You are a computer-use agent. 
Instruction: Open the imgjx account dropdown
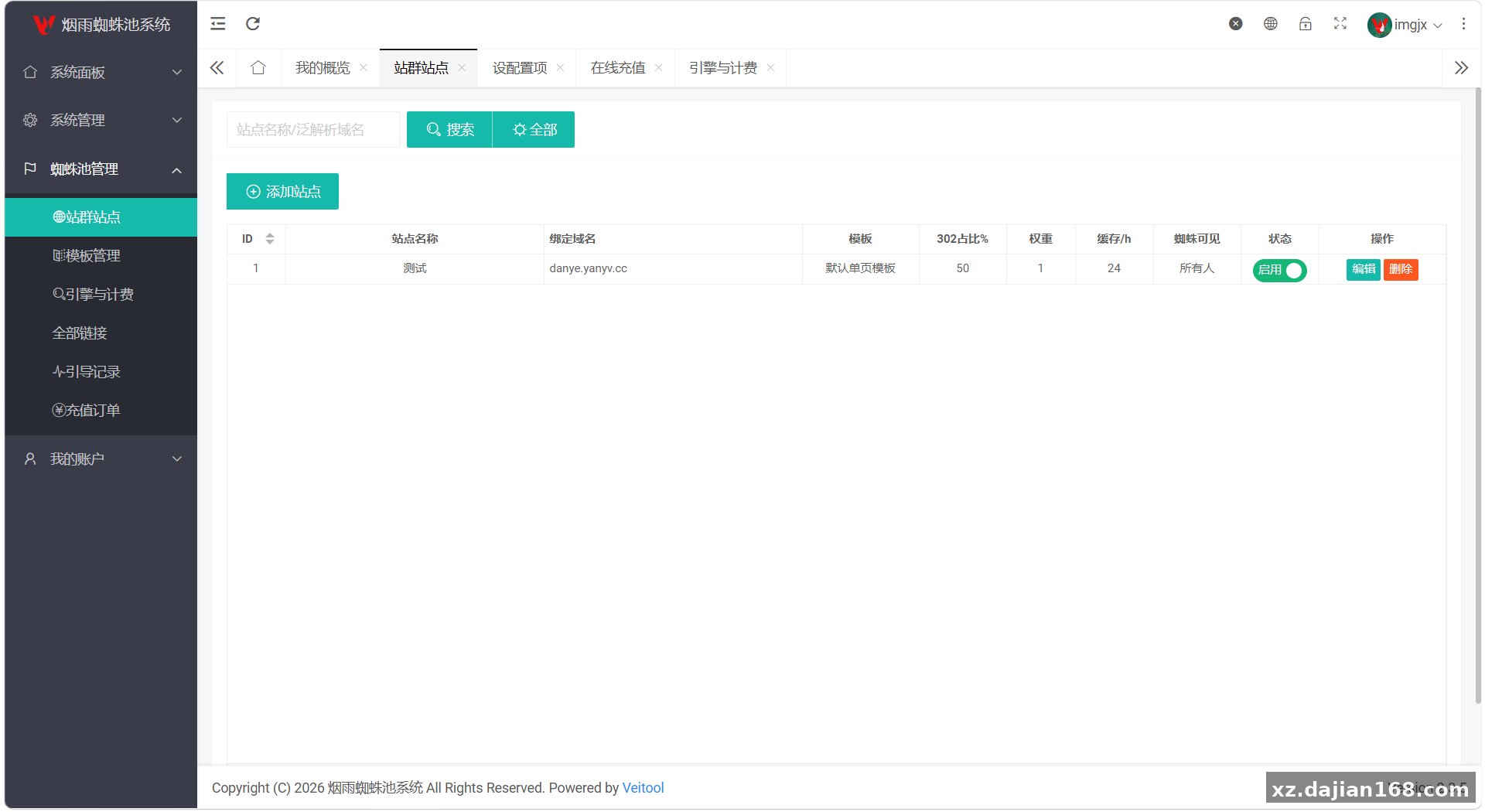pyautogui.click(x=1418, y=25)
